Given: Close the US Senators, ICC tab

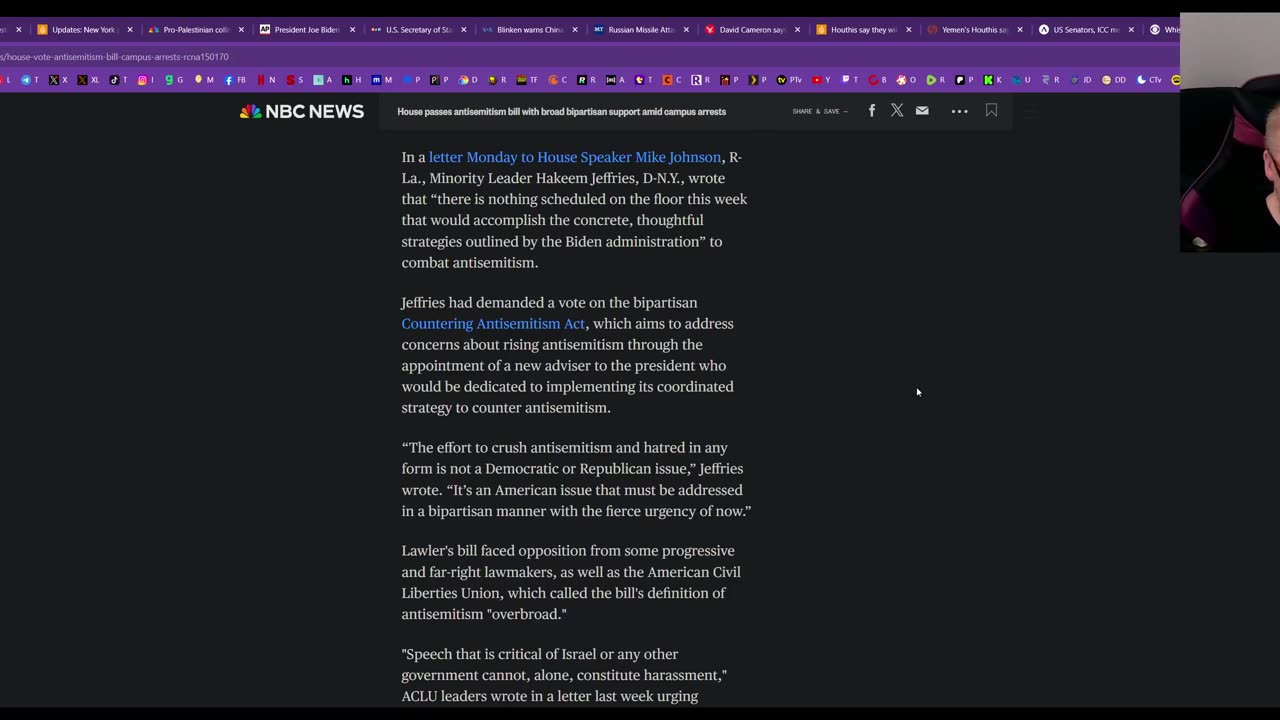Looking at the screenshot, I should tap(1131, 30).
